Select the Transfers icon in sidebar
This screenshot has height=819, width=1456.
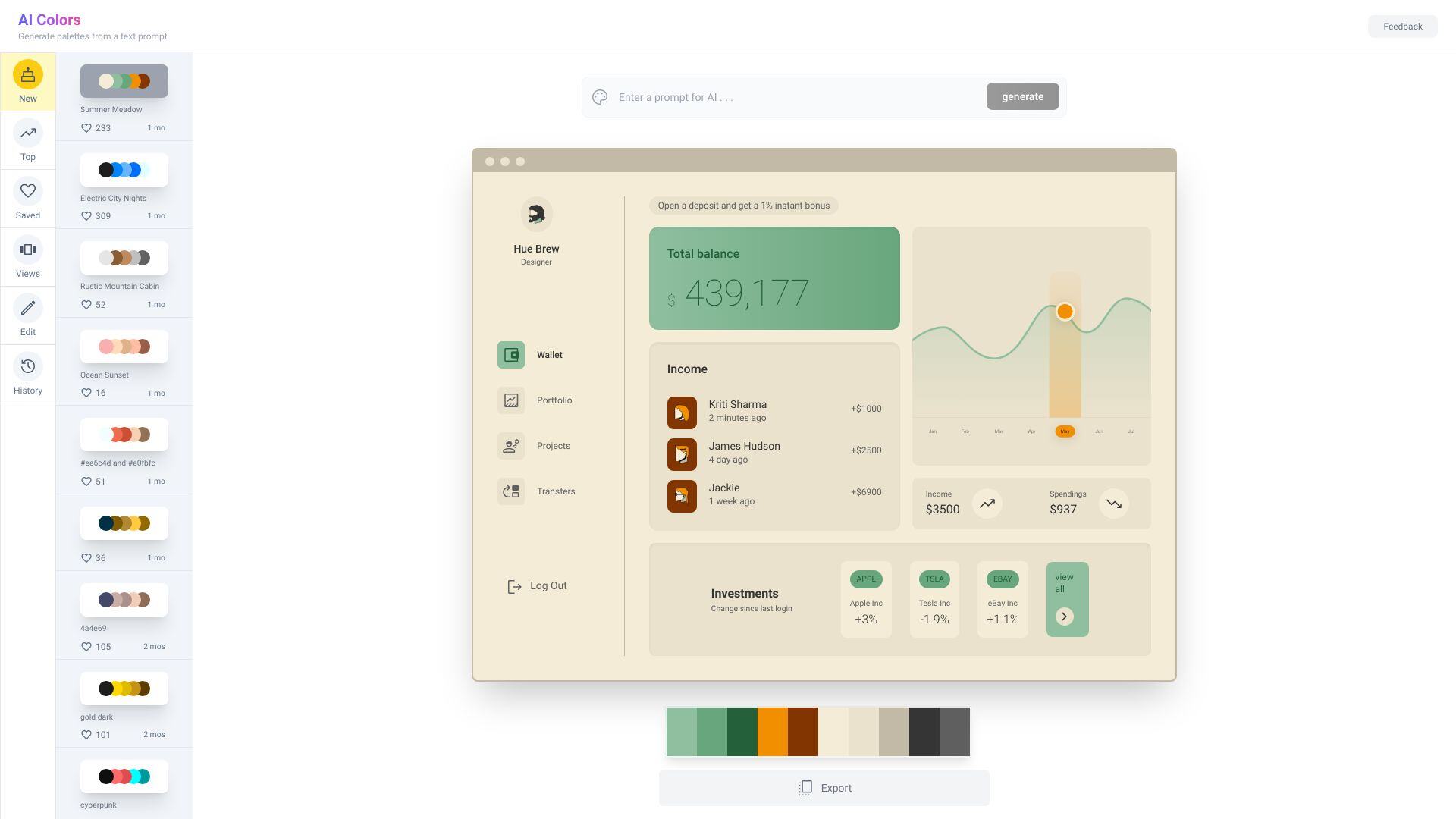511,492
